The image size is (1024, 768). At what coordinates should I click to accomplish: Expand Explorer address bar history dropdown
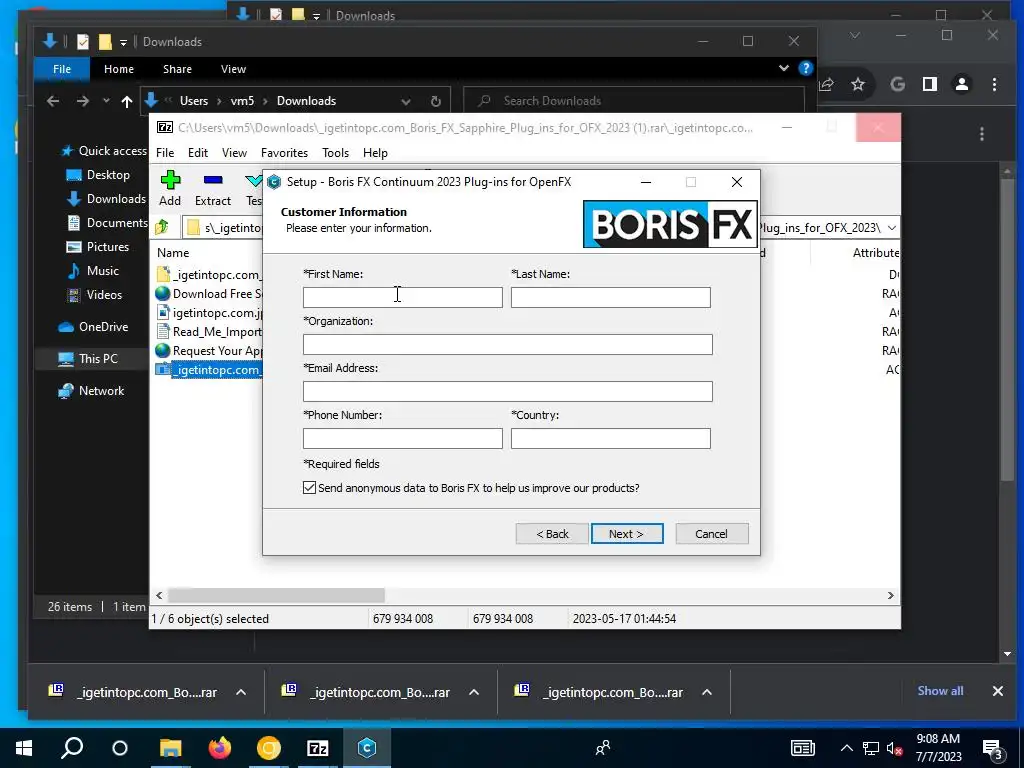[x=406, y=101]
